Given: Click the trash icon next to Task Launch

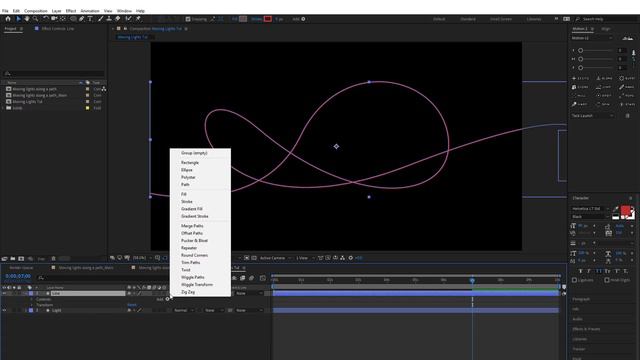Looking at the screenshot, I should pyautogui.click(x=627, y=116).
